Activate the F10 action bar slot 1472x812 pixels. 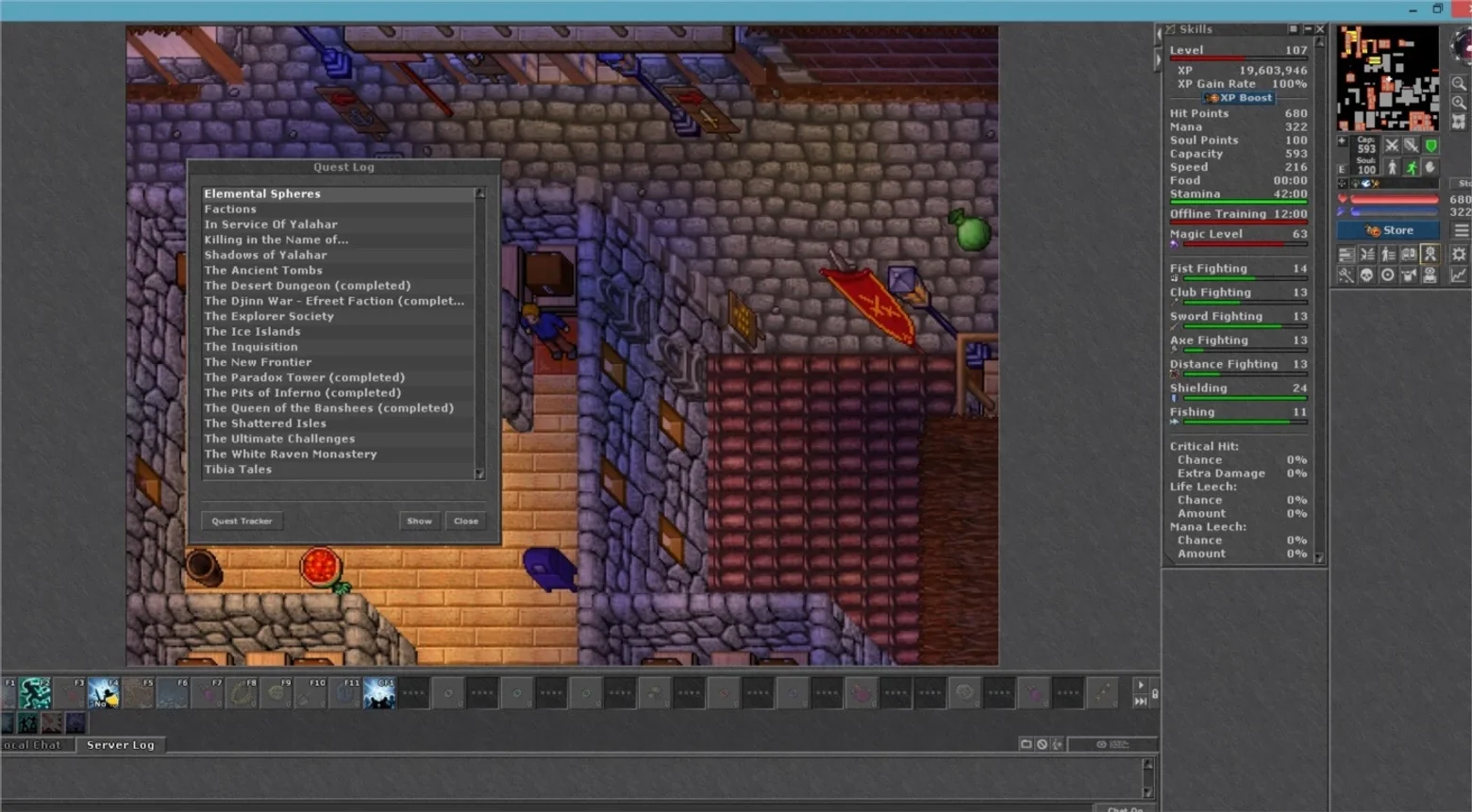[x=310, y=693]
